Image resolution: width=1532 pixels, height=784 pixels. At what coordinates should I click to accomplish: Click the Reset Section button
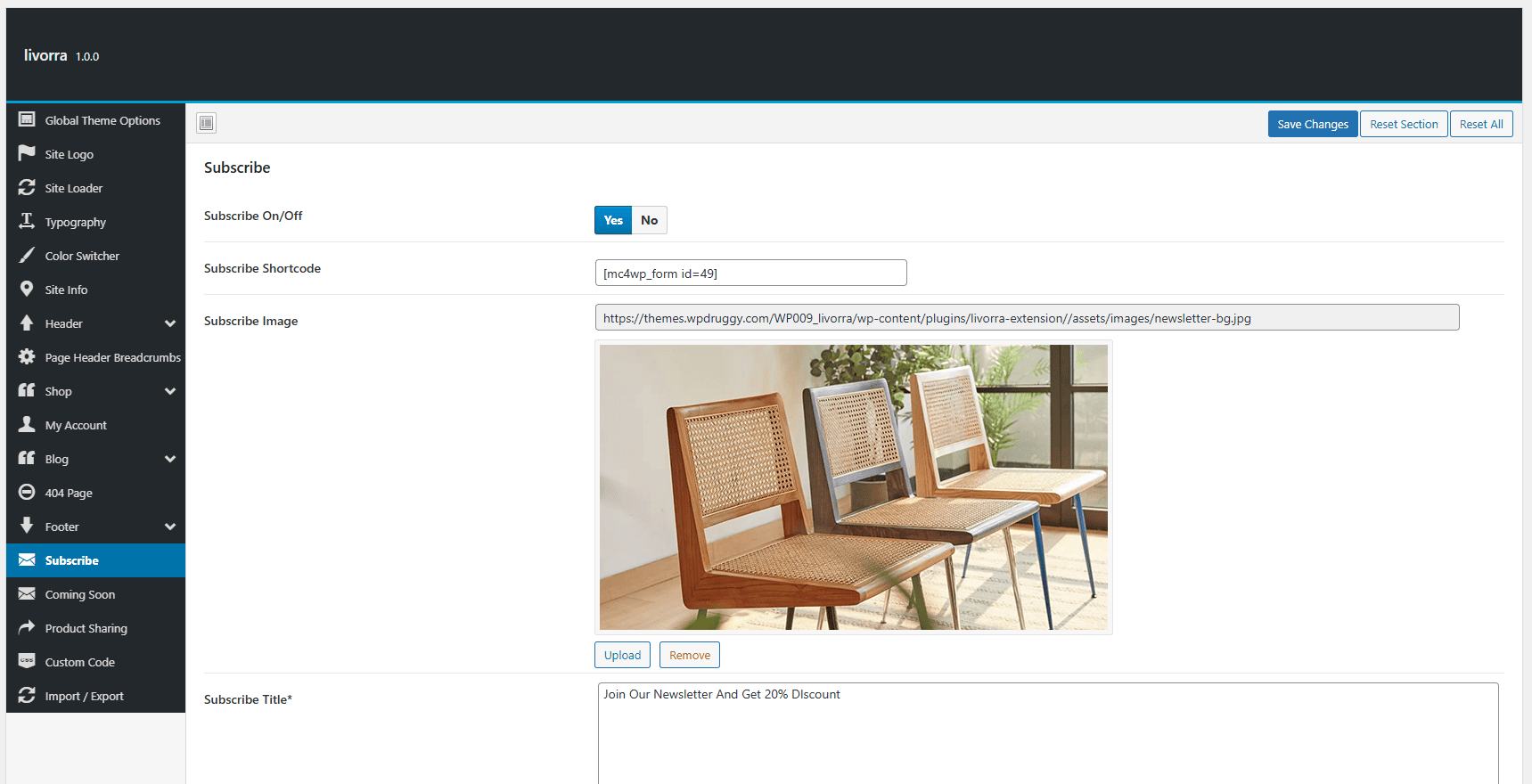(1404, 124)
